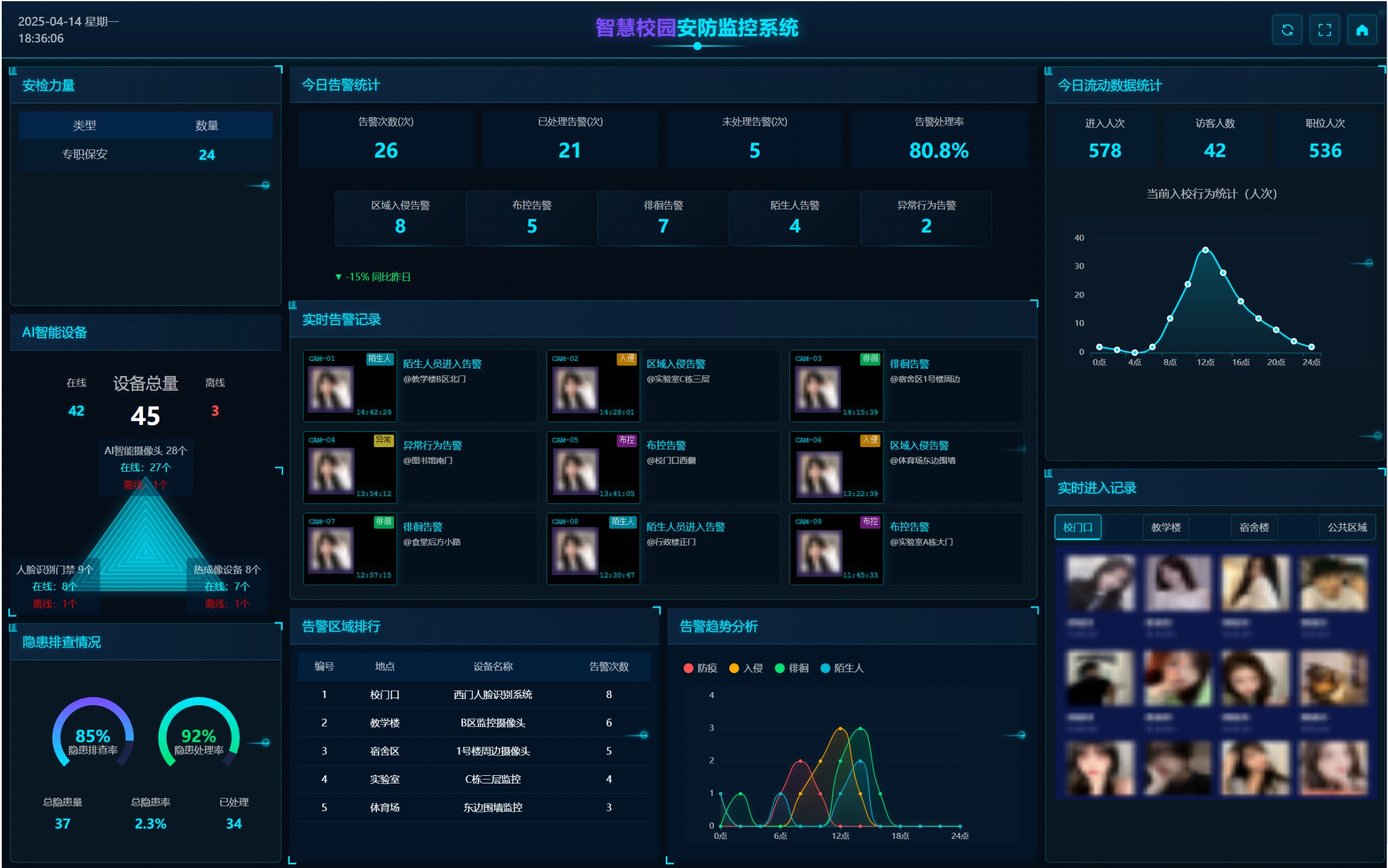Toggle the orange 入侵 legend marker
The width and height of the screenshot is (1388, 868).
pos(734,668)
